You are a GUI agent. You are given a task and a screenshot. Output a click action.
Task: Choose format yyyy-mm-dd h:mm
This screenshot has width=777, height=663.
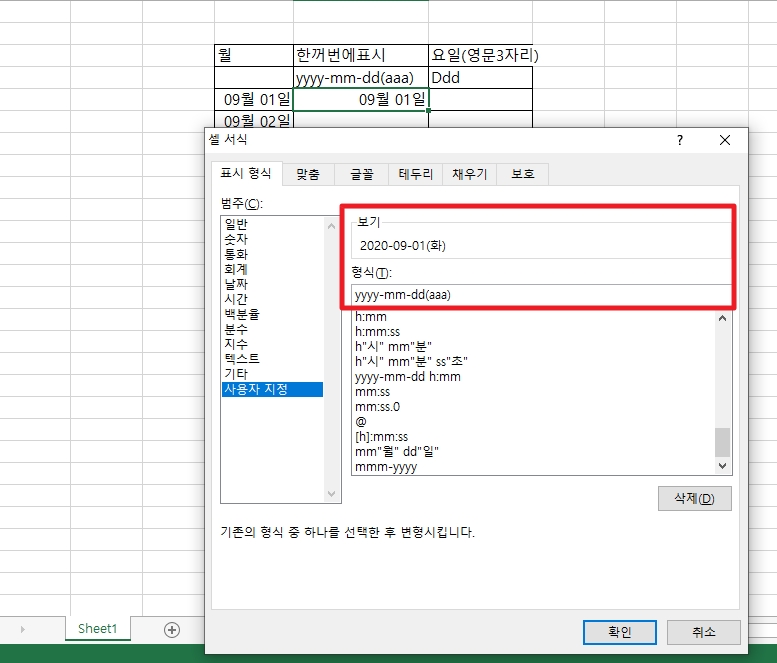pos(533,377)
